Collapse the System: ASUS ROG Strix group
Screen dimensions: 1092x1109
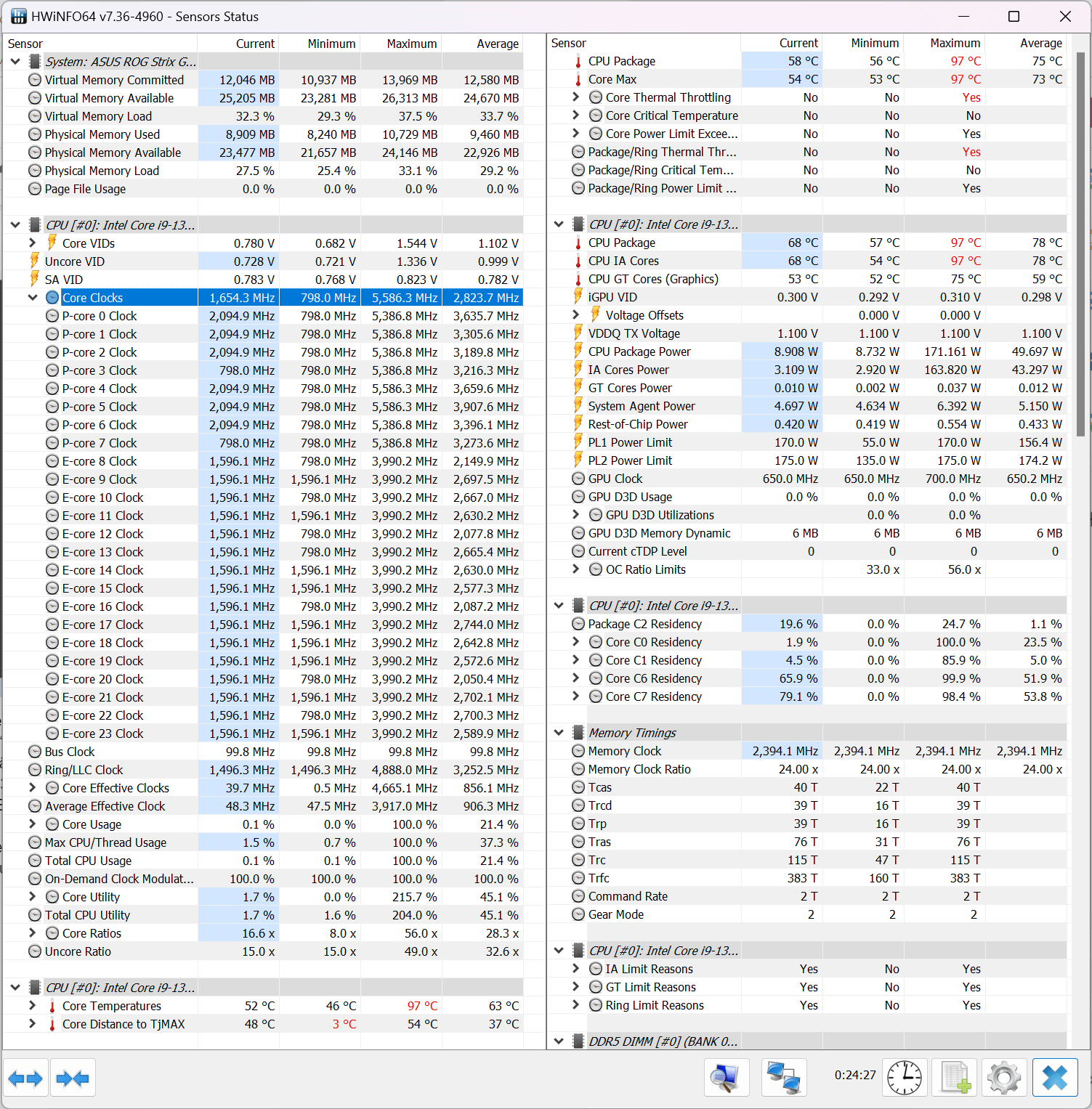pyautogui.click(x=15, y=62)
